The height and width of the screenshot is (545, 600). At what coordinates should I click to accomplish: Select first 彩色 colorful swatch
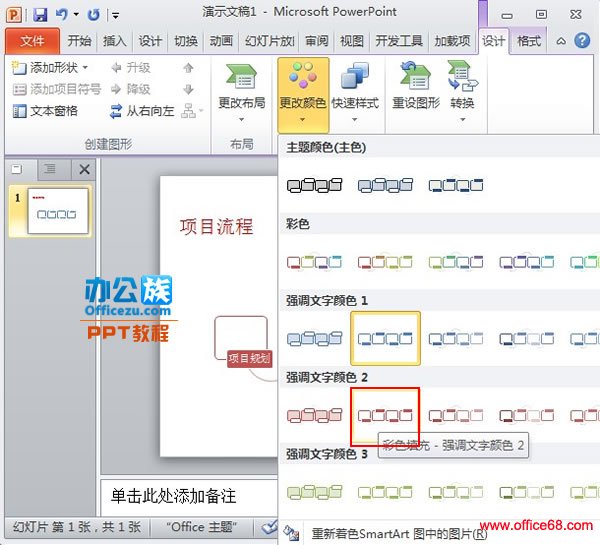coord(315,262)
